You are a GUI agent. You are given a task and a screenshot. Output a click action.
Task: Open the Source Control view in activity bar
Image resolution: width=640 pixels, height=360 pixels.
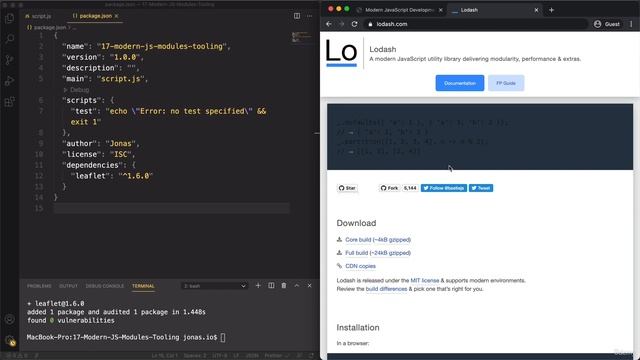coord(9,60)
